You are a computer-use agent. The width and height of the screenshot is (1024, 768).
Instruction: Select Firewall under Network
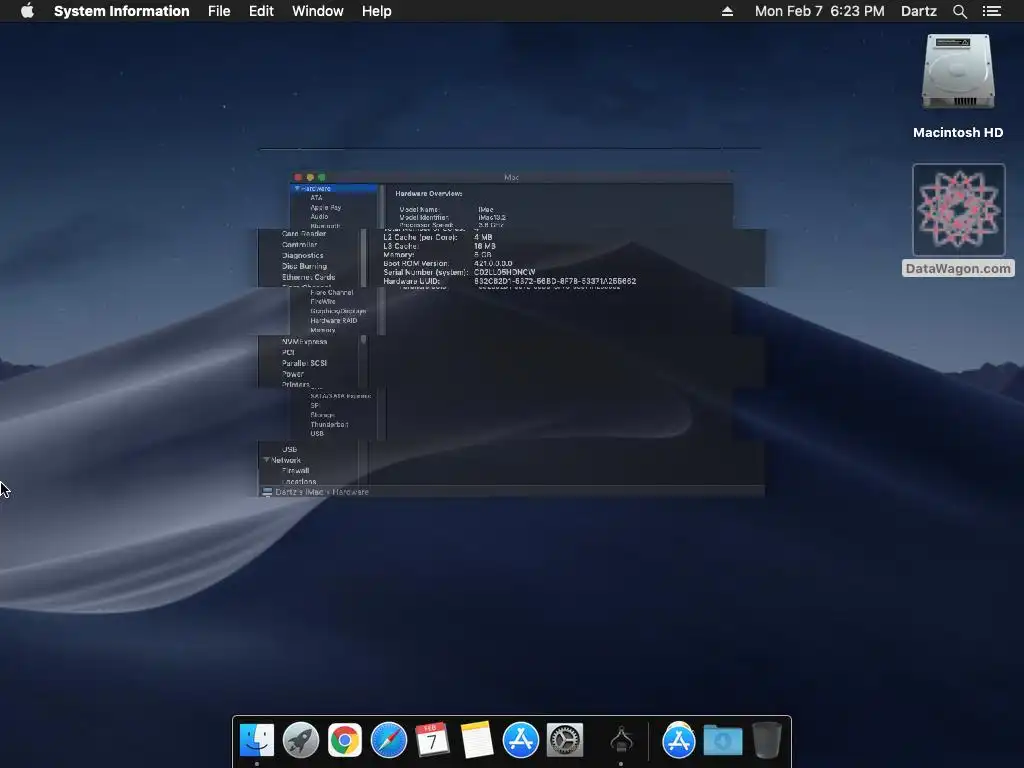coord(295,470)
